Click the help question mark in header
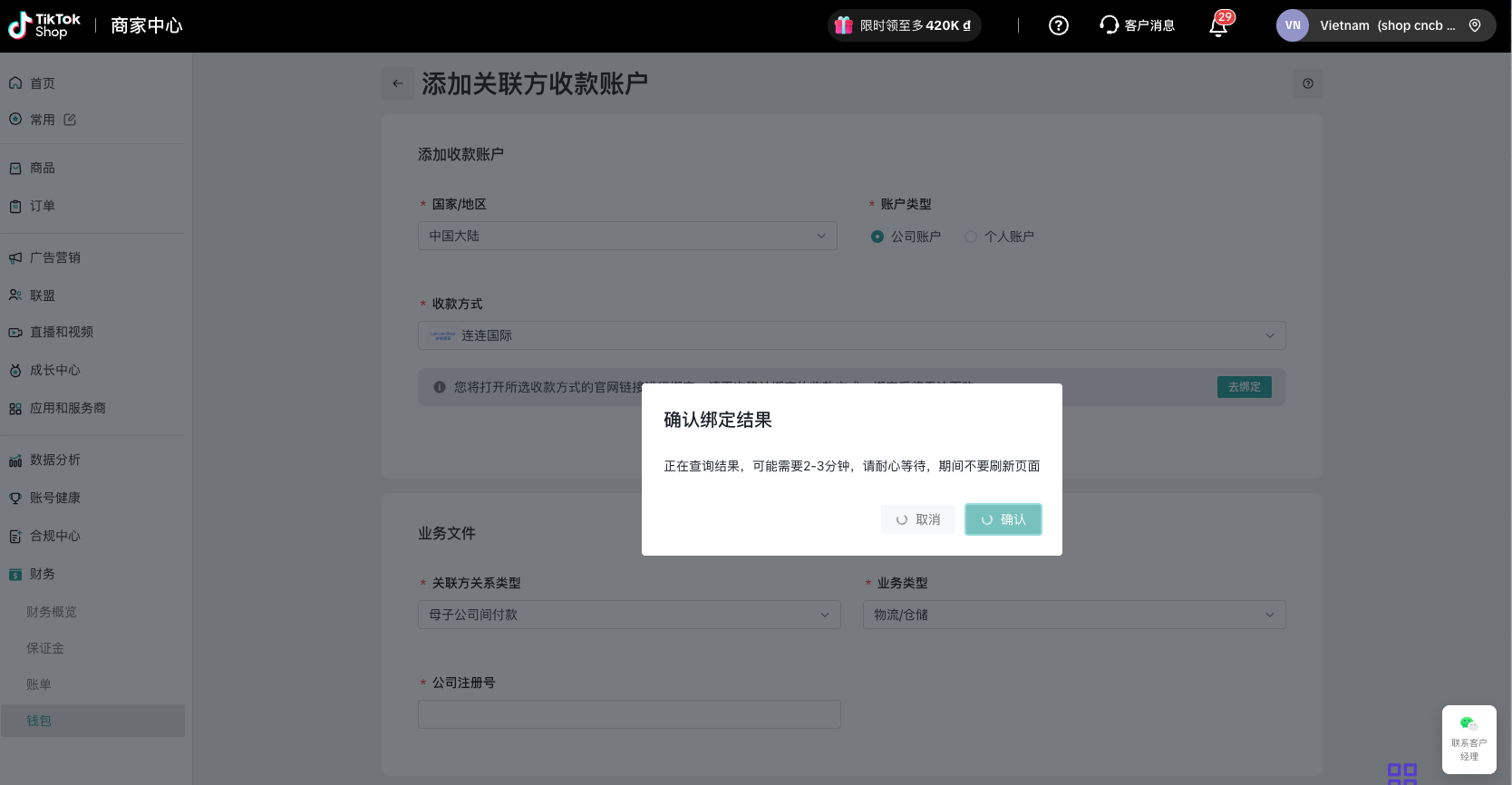Screen dimensions: 1512x785 pyautogui.click(x=1058, y=25)
